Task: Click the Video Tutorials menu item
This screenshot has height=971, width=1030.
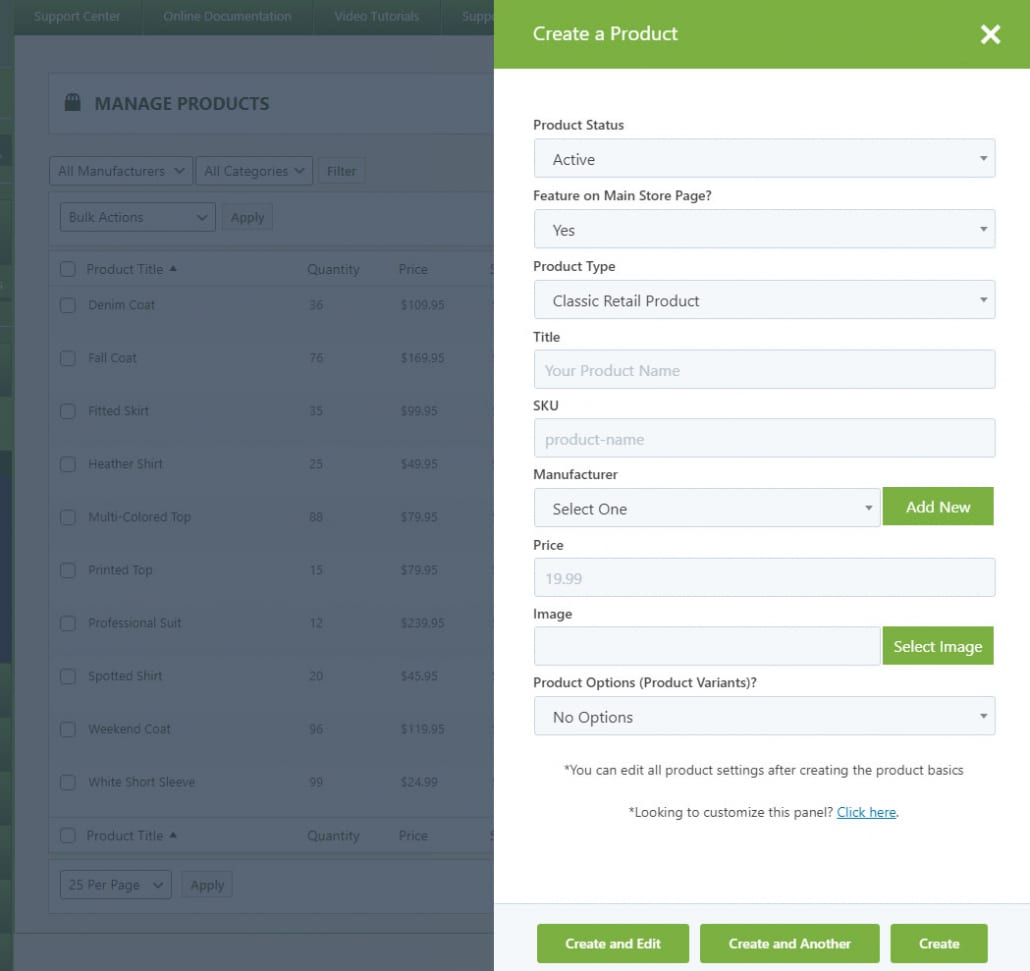Action: pos(376,16)
